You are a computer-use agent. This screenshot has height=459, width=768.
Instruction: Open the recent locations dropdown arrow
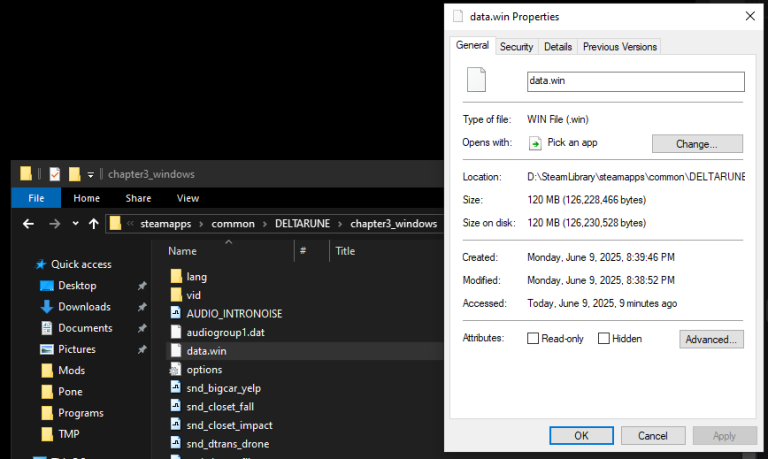74,223
